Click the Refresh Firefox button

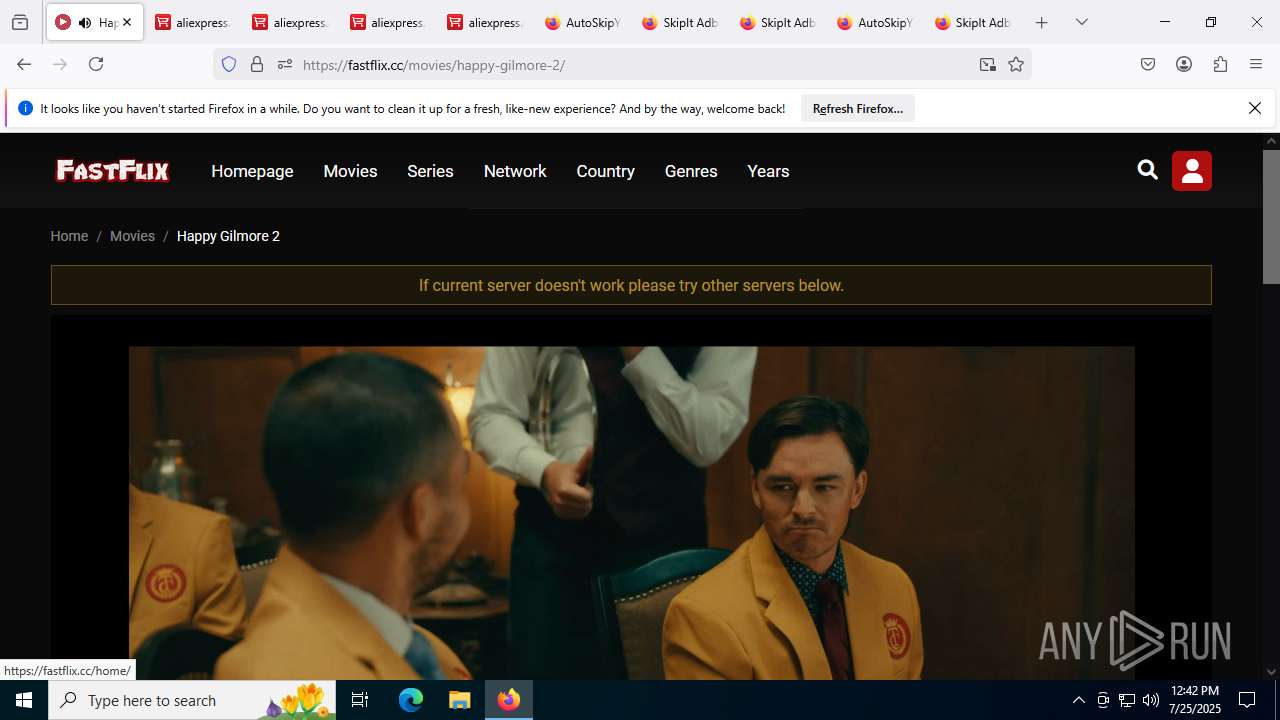858,108
